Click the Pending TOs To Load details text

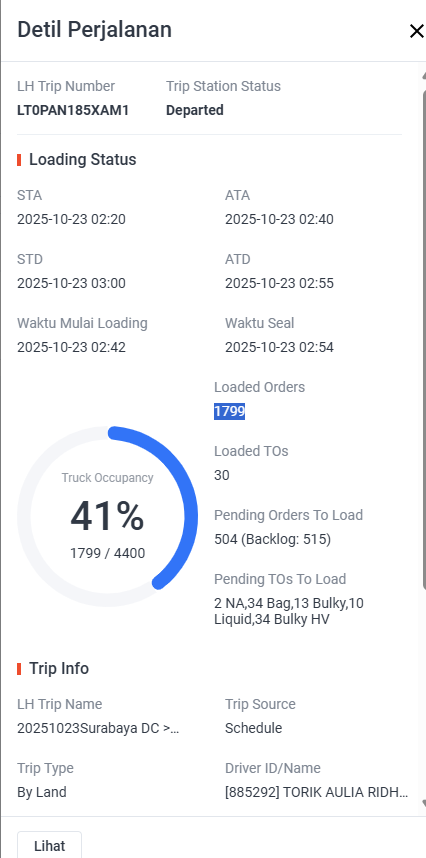tap(289, 612)
